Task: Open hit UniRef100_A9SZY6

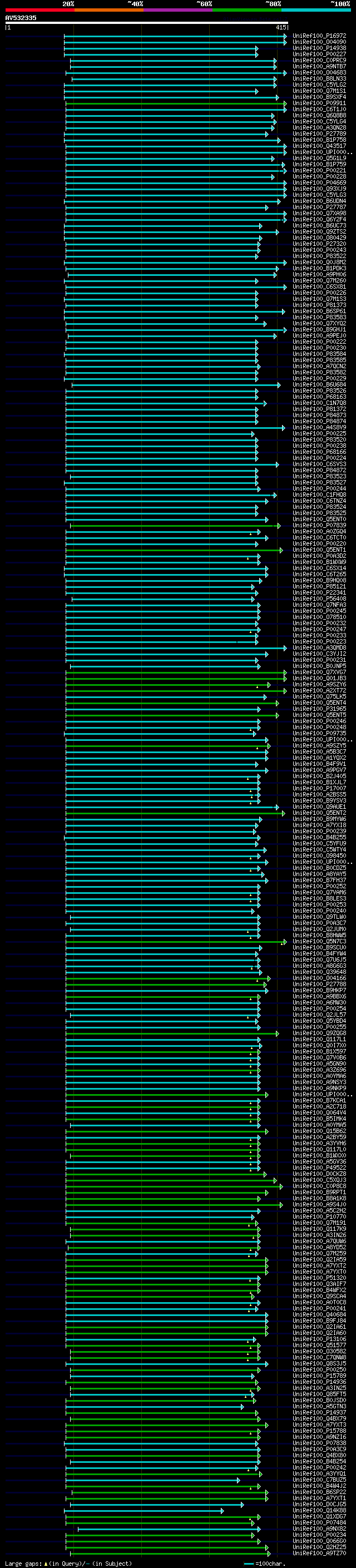Action: tap(319, 684)
